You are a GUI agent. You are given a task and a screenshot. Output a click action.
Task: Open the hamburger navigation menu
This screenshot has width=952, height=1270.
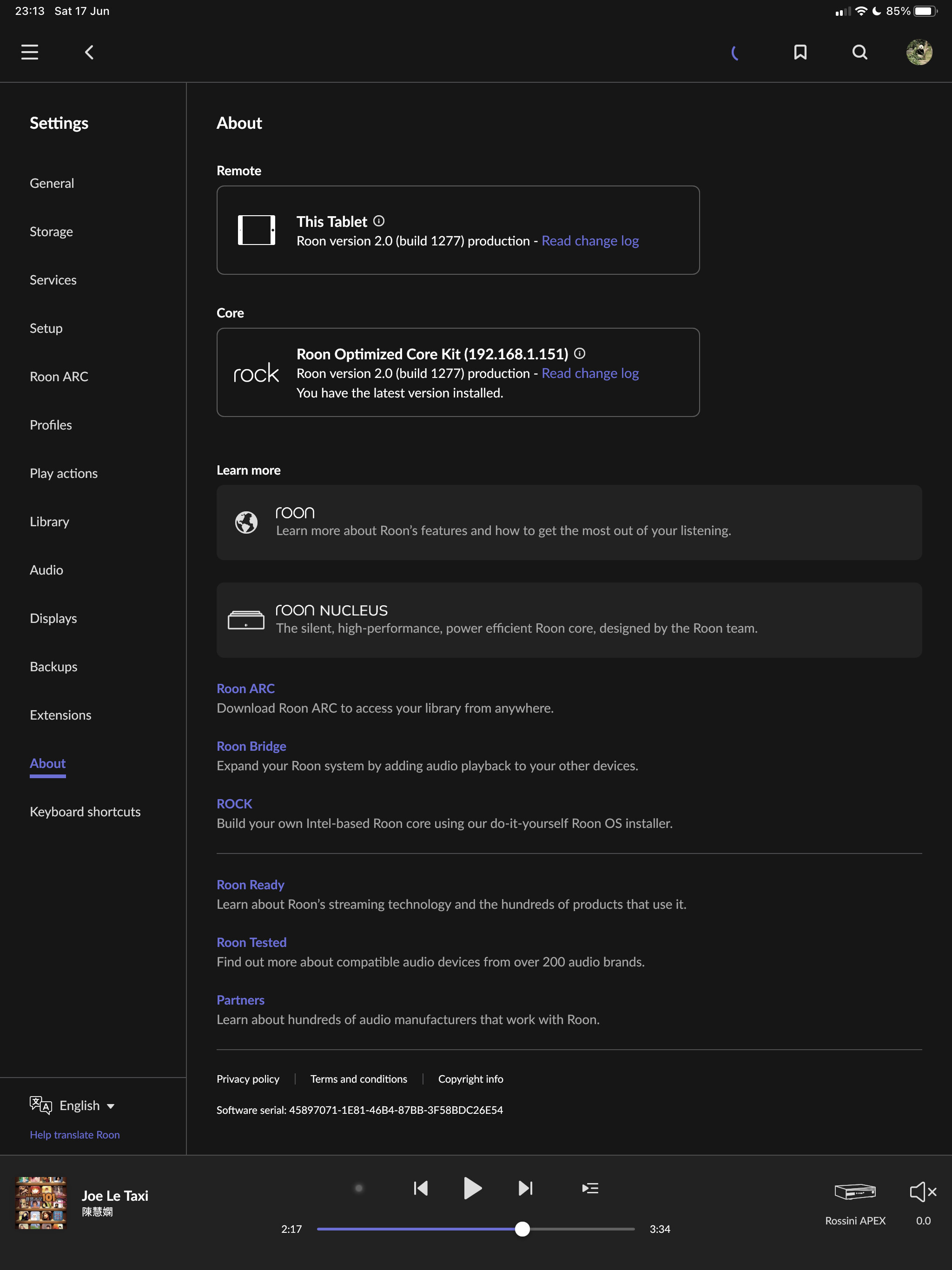(30, 52)
